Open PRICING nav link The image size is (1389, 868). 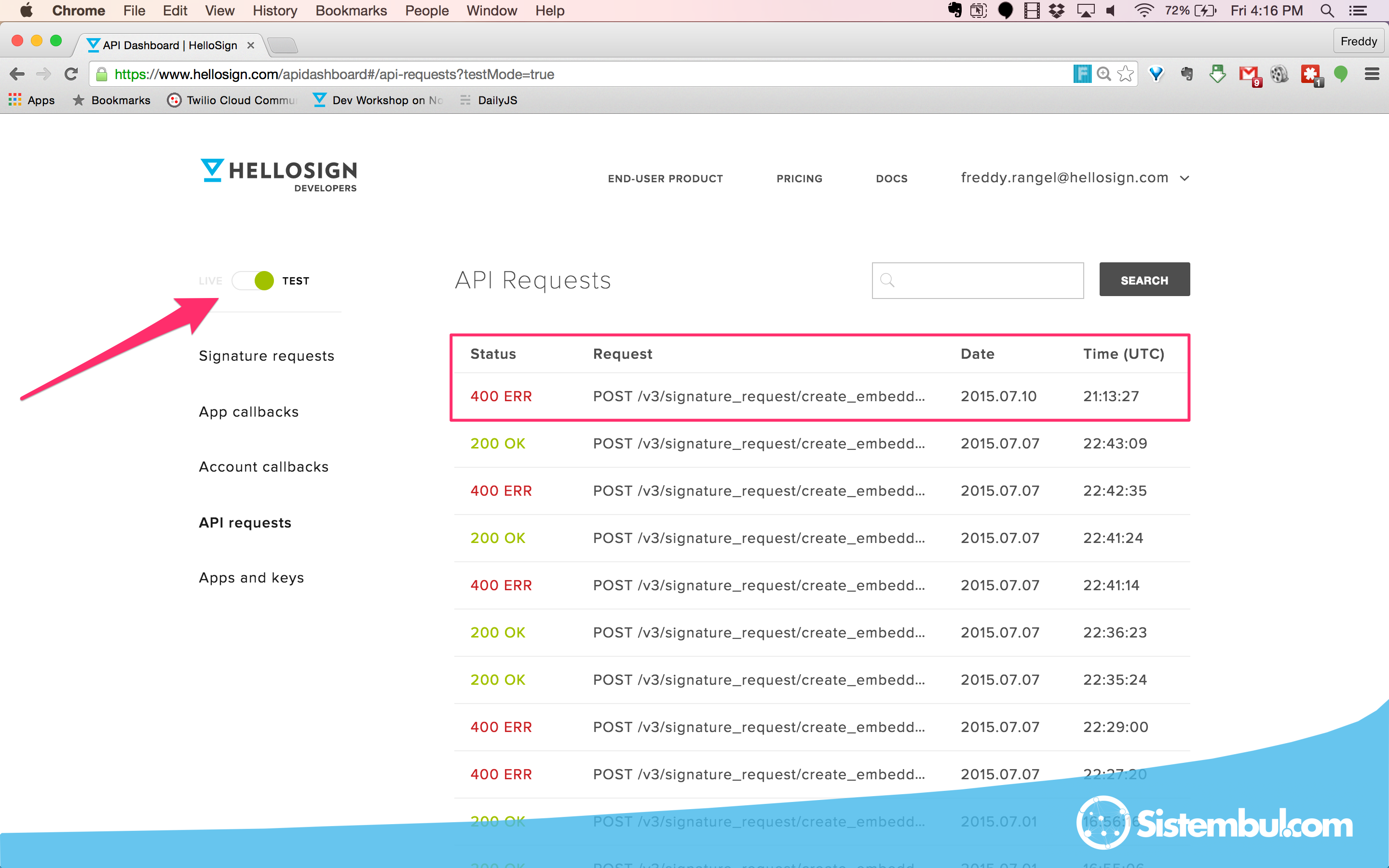tap(799, 178)
